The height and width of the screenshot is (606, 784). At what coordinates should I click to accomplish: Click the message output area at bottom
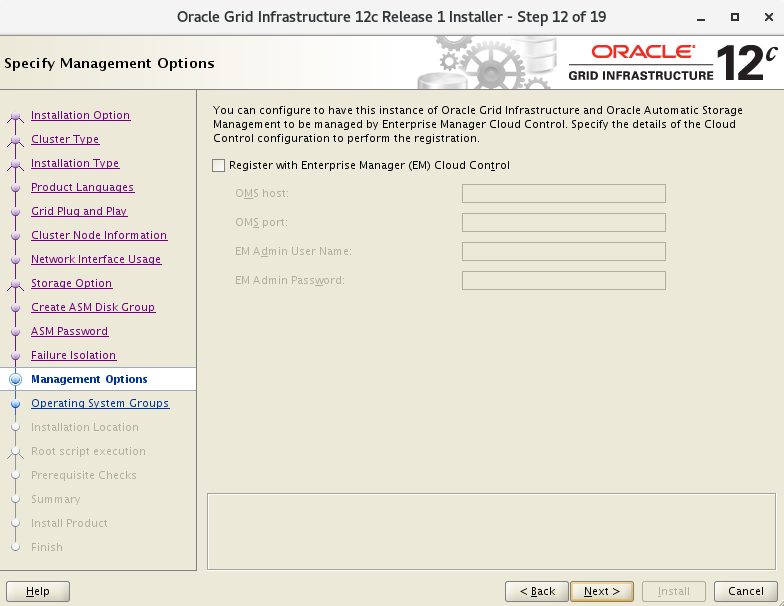(x=491, y=532)
